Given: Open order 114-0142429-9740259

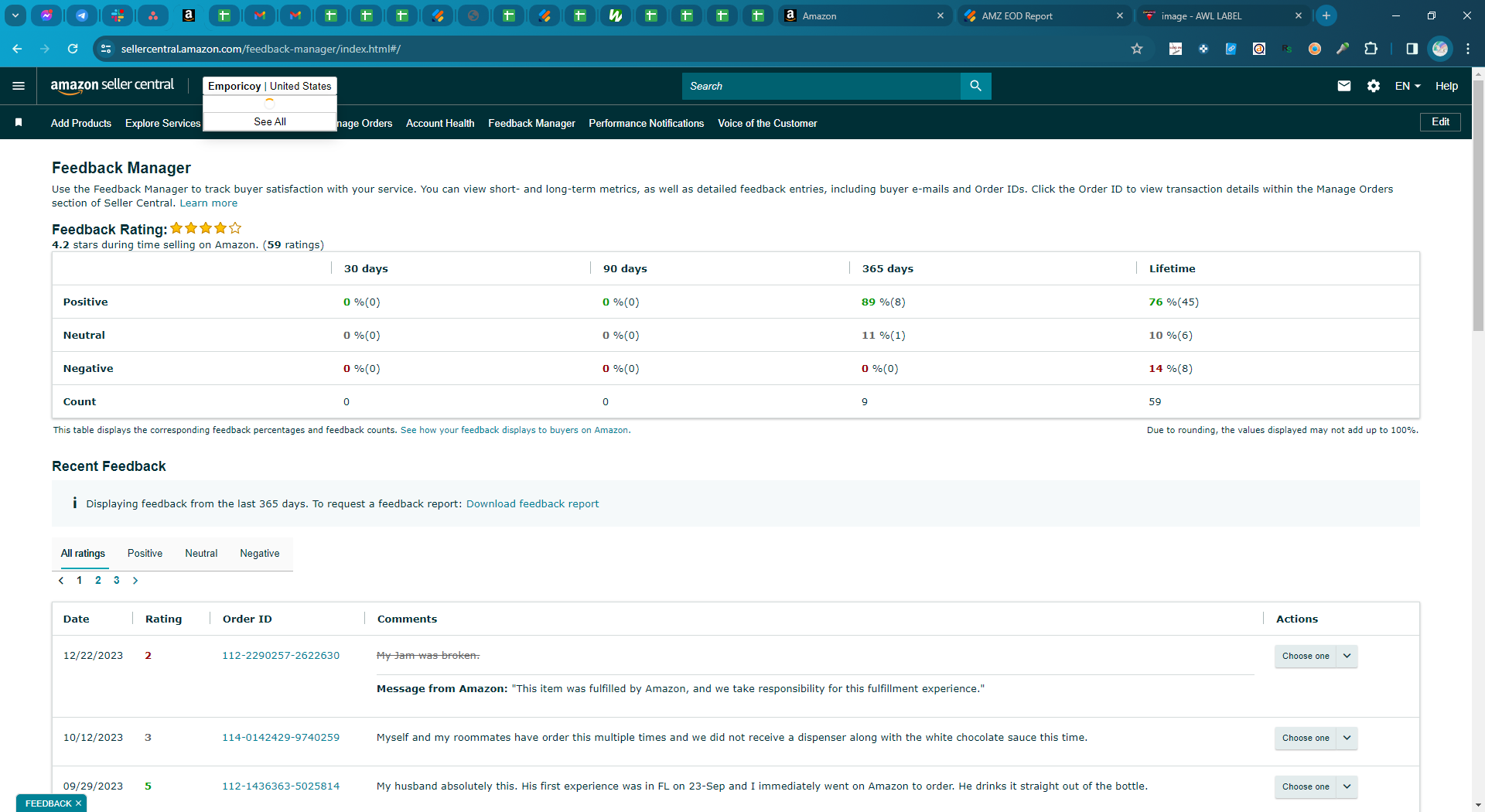Looking at the screenshot, I should (281, 737).
